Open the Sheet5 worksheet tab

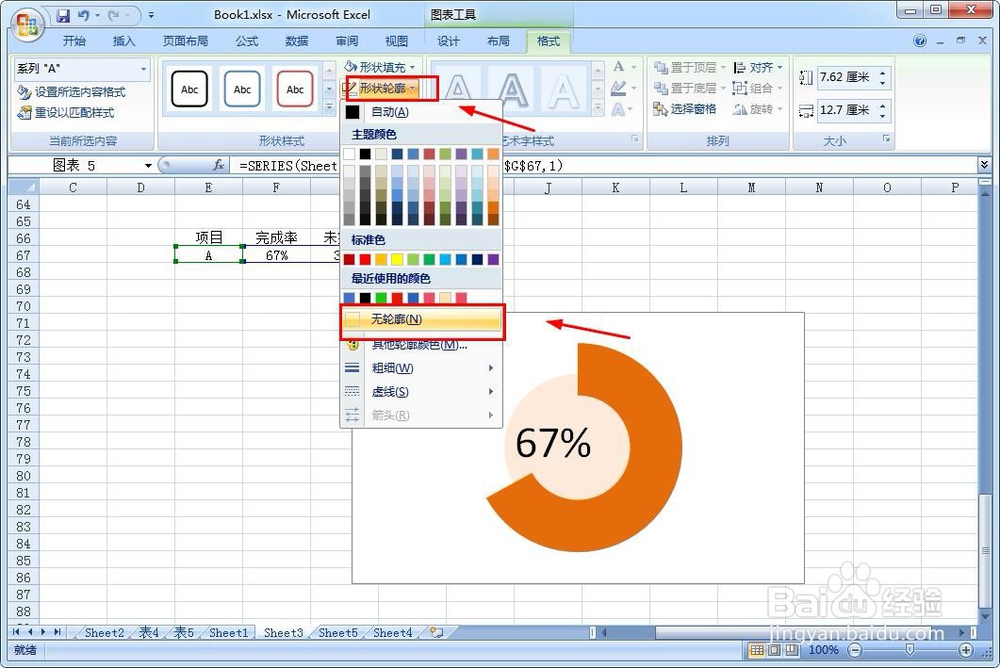coord(338,633)
